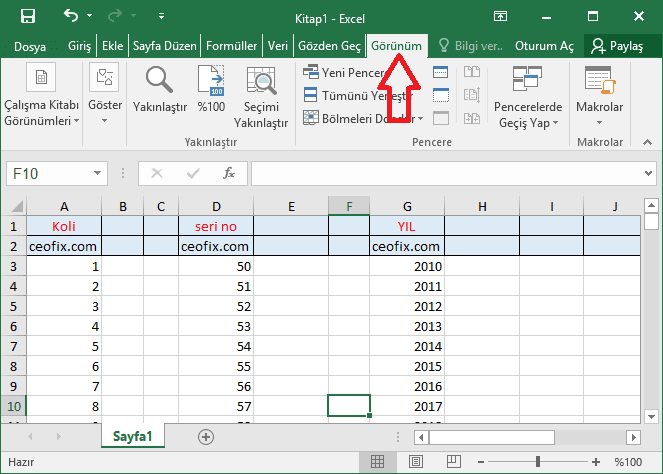Click the Gizle (hide window) icon
This screenshot has height=474, width=663.
tap(441, 95)
